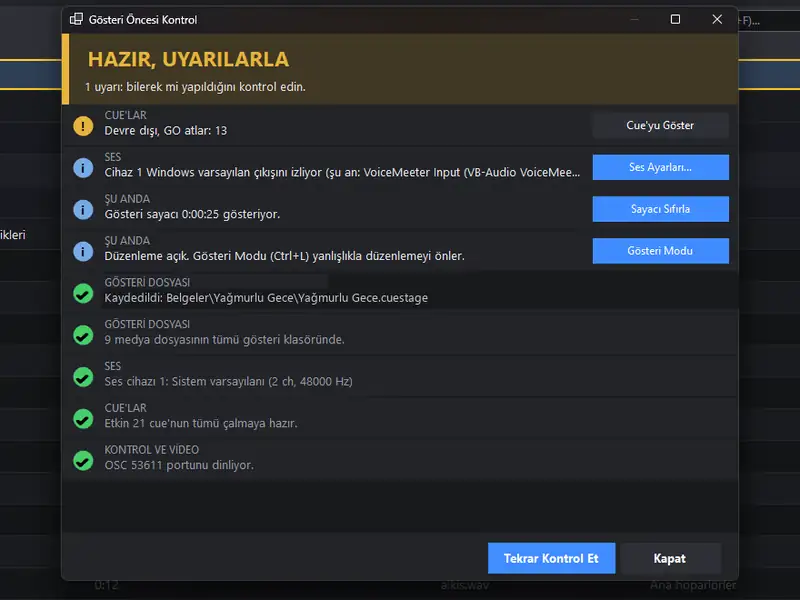Click alkis.wav in the background cue list window
The height and width of the screenshot is (600, 800).
coord(465,585)
